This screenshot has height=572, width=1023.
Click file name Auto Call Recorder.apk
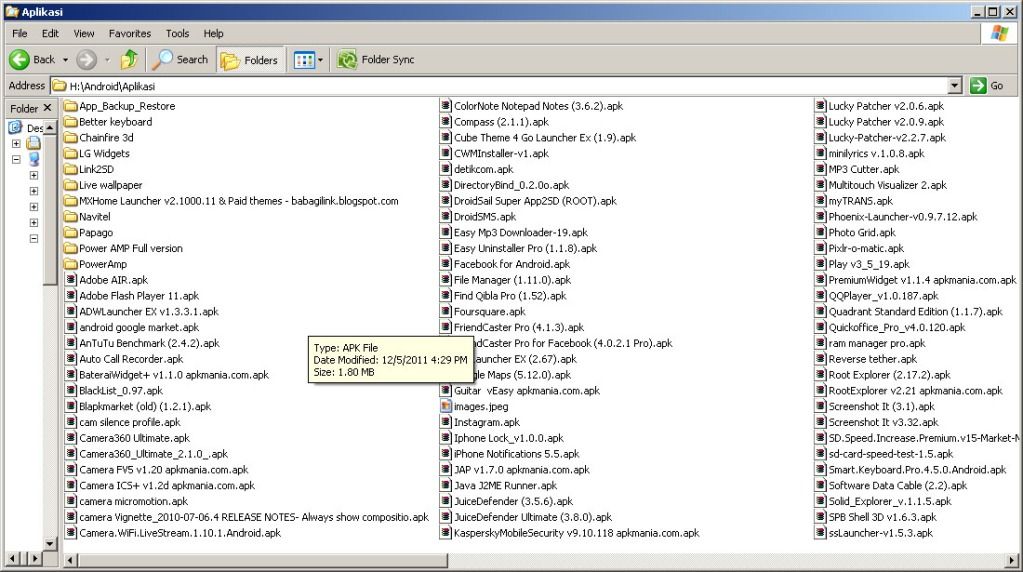pos(131,359)
